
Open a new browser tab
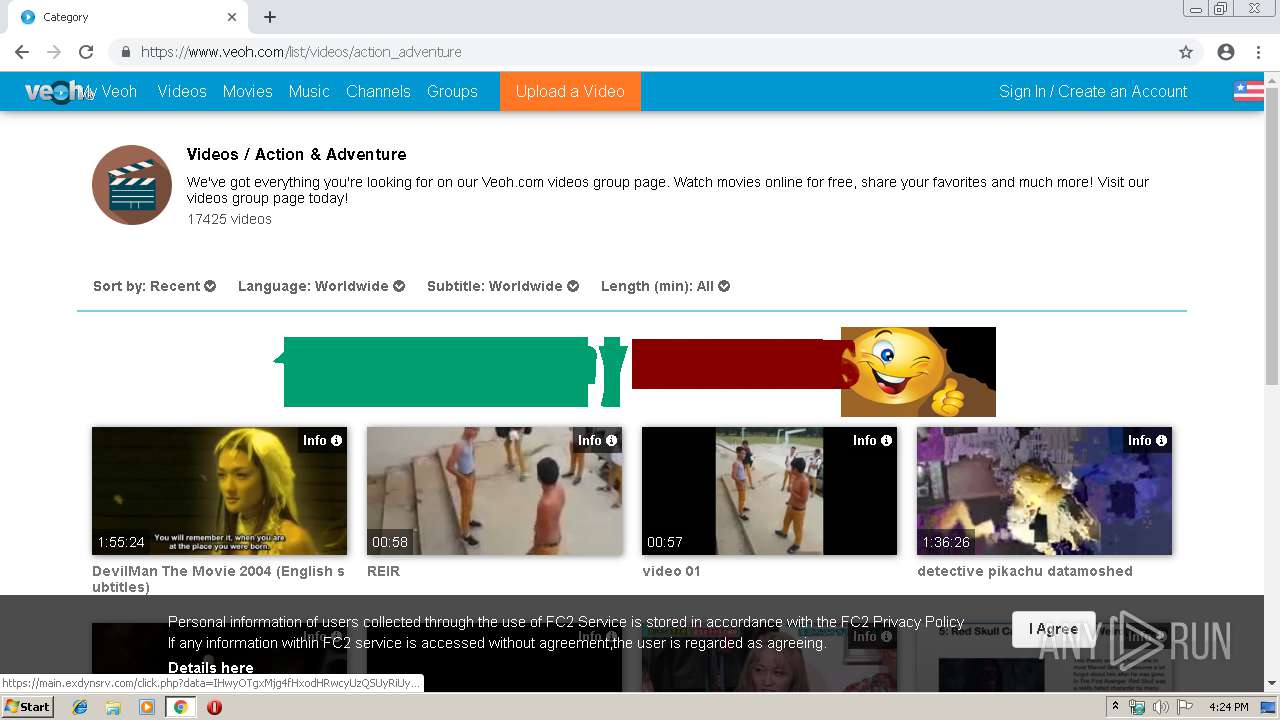[270, 17]
